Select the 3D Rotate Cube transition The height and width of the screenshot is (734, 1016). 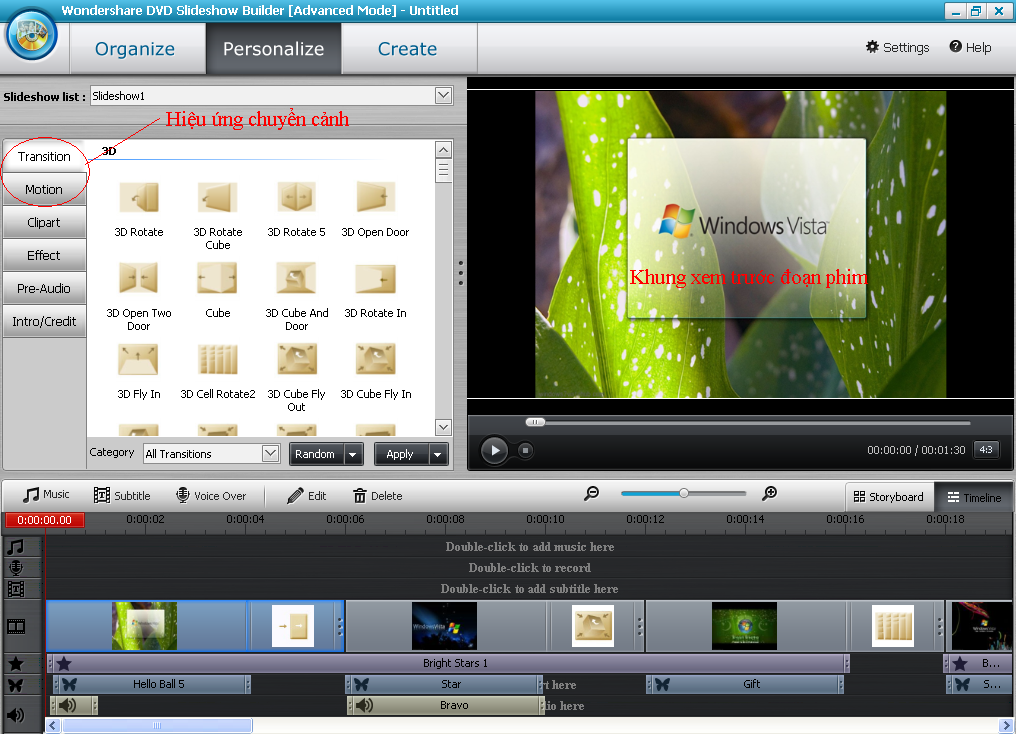218,197
